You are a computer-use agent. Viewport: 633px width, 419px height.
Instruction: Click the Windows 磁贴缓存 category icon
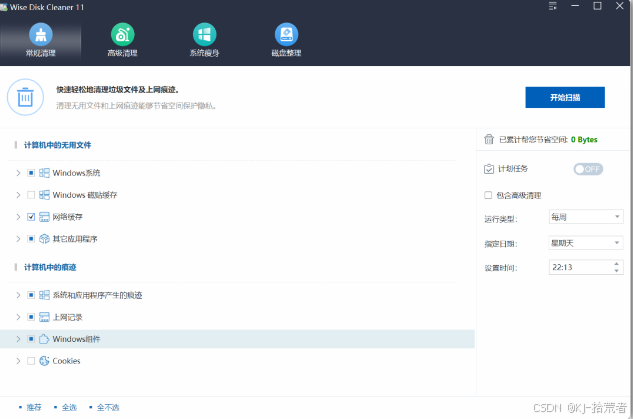coord(44,195)
